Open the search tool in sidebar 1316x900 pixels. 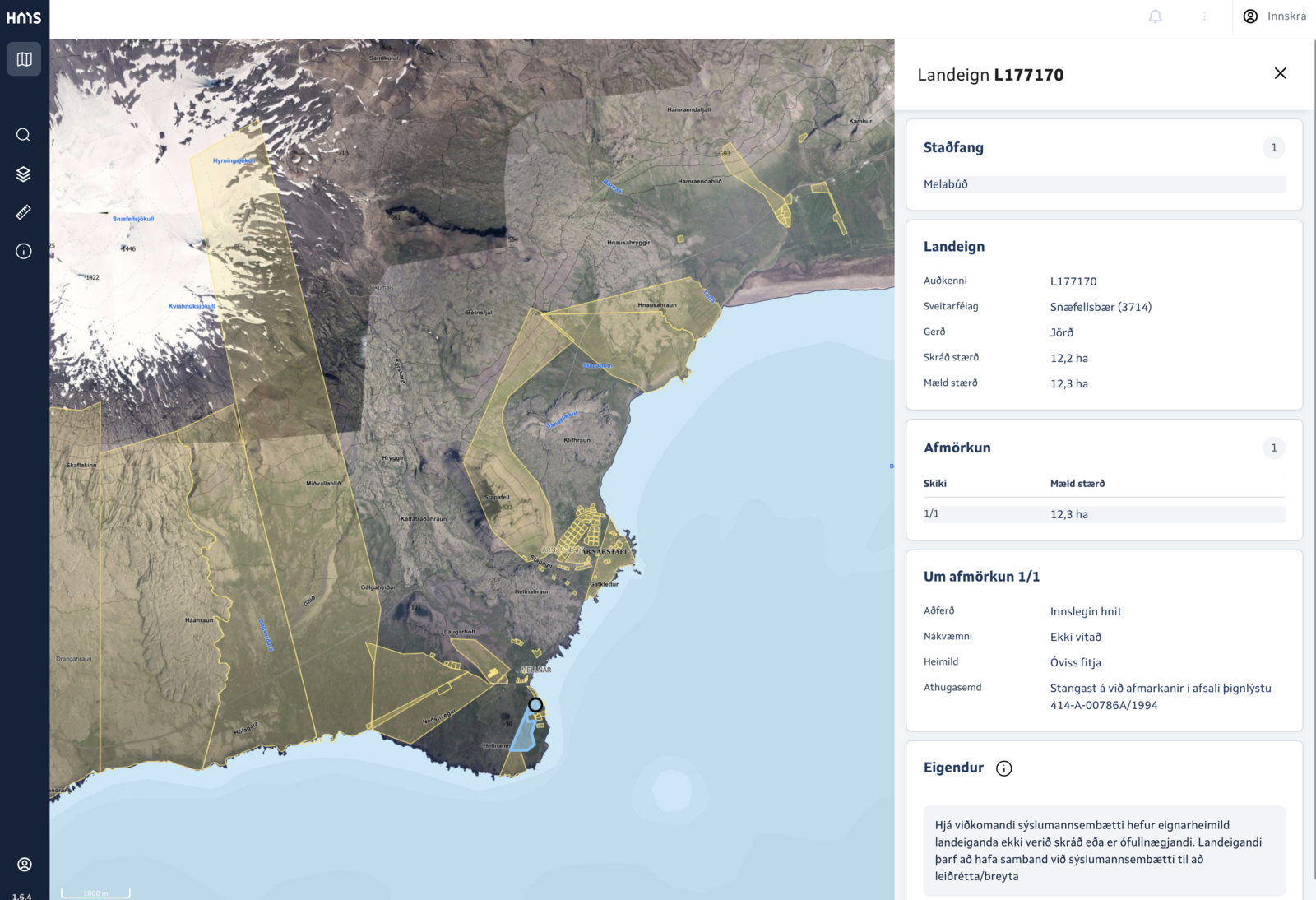click(24, 135)
